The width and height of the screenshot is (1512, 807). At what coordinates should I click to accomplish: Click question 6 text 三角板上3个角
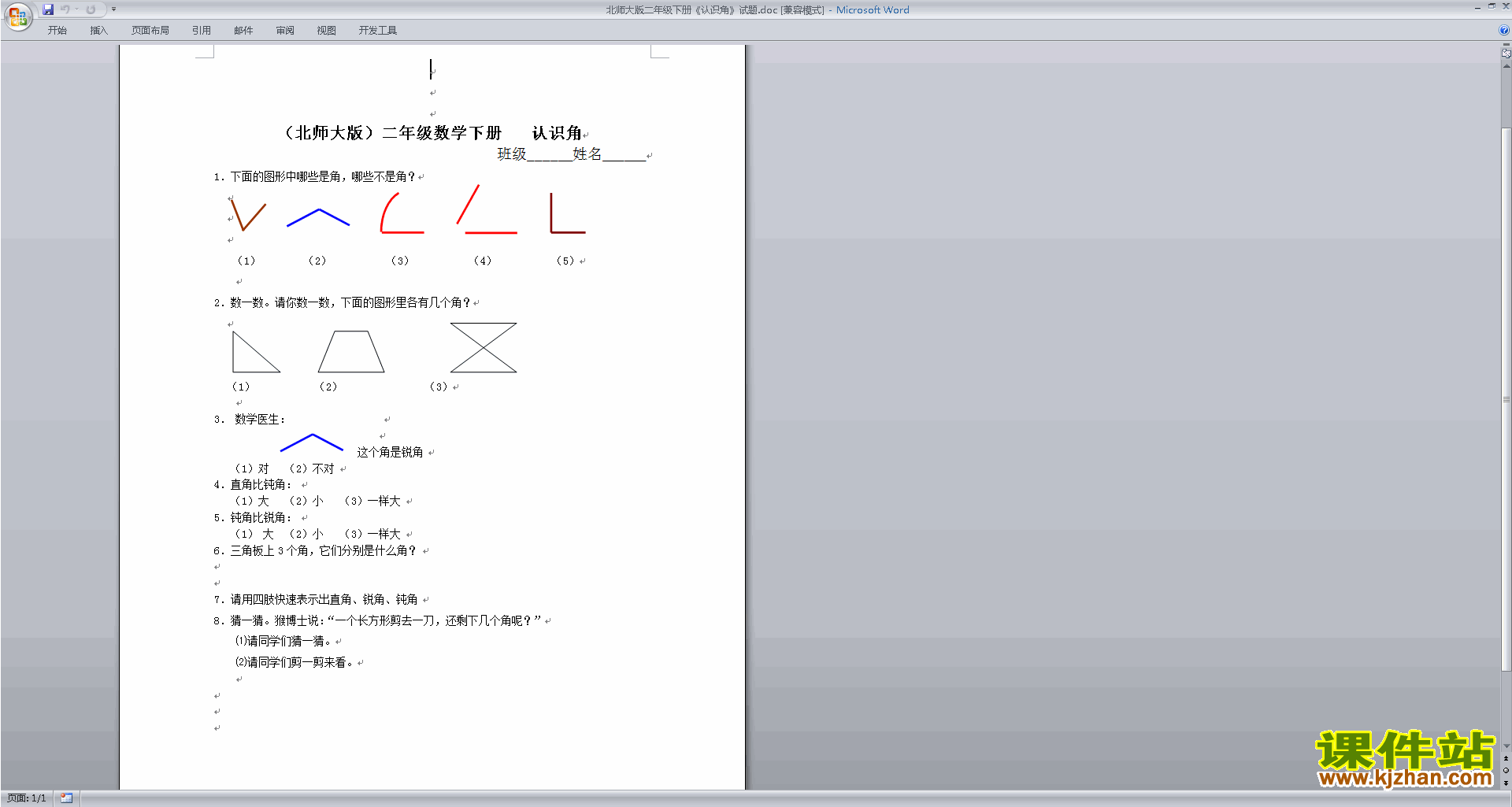[x=323, y=551]
